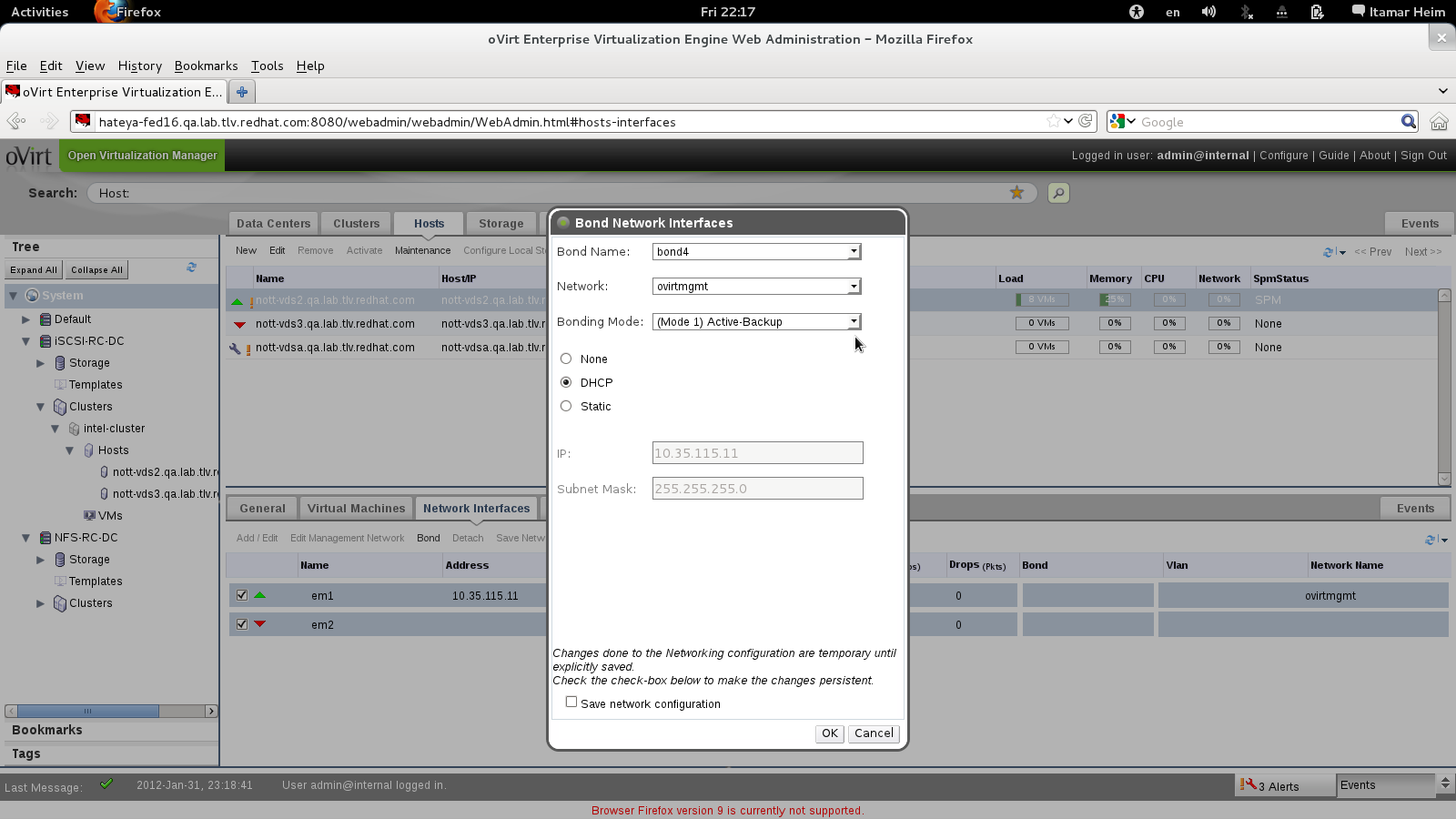Select the None boot protocol radio button
1456x819 pixels.
coord(566,359)
